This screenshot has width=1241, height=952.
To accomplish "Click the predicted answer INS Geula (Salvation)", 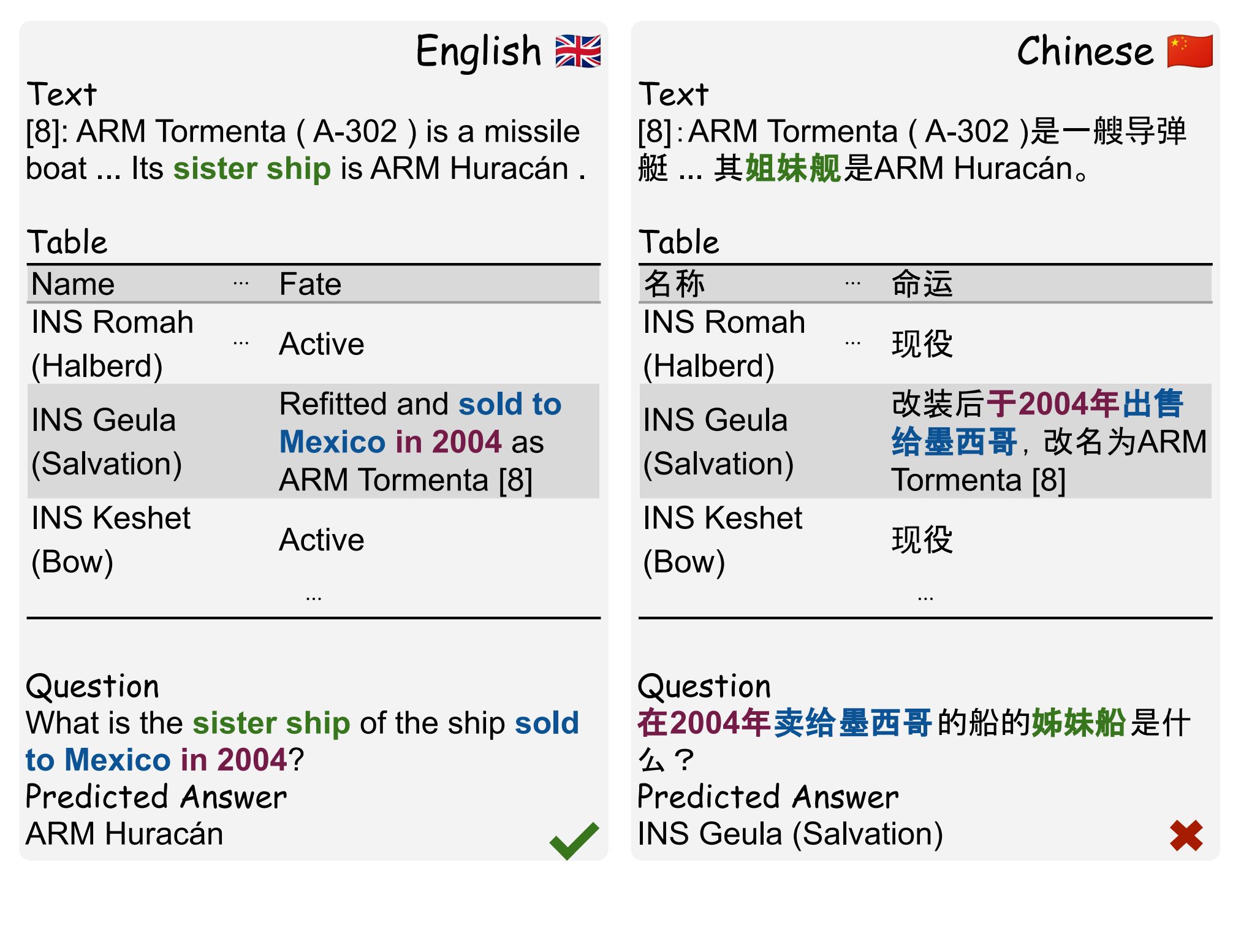I will click(x=790, y=834).
